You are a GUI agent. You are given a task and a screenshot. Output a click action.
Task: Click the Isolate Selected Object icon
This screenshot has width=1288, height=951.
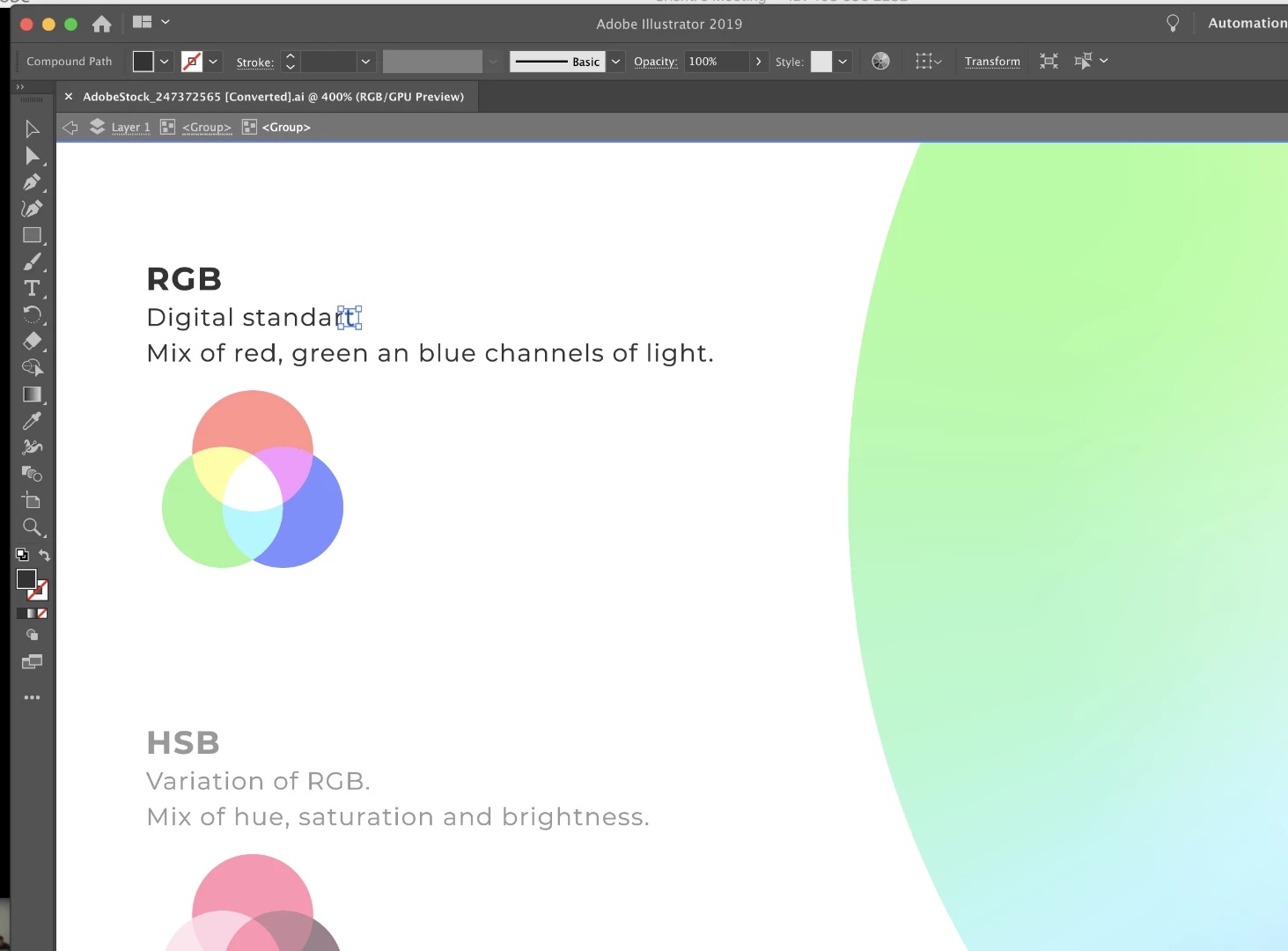click(1049, 61)
